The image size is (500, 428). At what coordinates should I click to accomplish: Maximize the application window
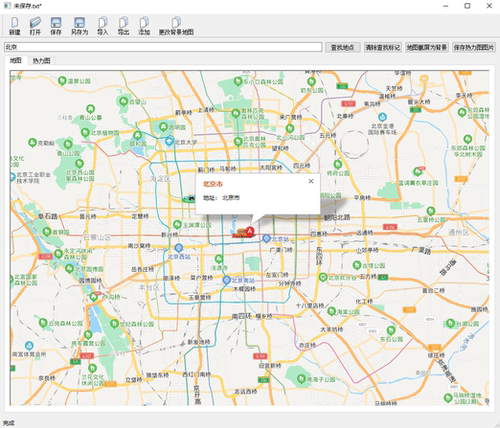pos(467,6)
